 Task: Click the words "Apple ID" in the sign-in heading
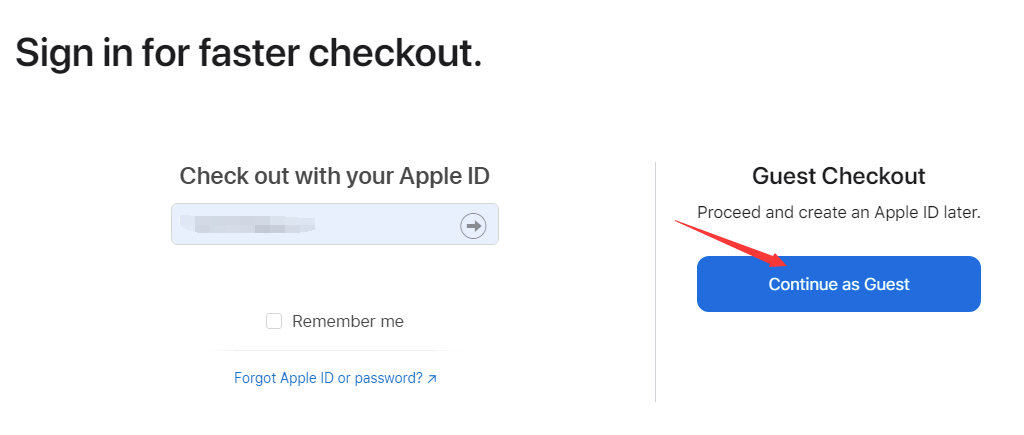pyautogui.click(x=445, y=176)
